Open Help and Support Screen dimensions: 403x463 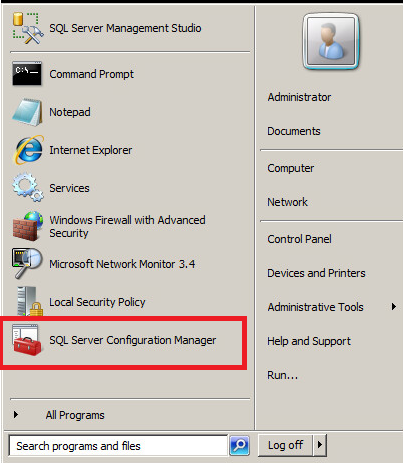pyautogui.click(x=309, y=341)
